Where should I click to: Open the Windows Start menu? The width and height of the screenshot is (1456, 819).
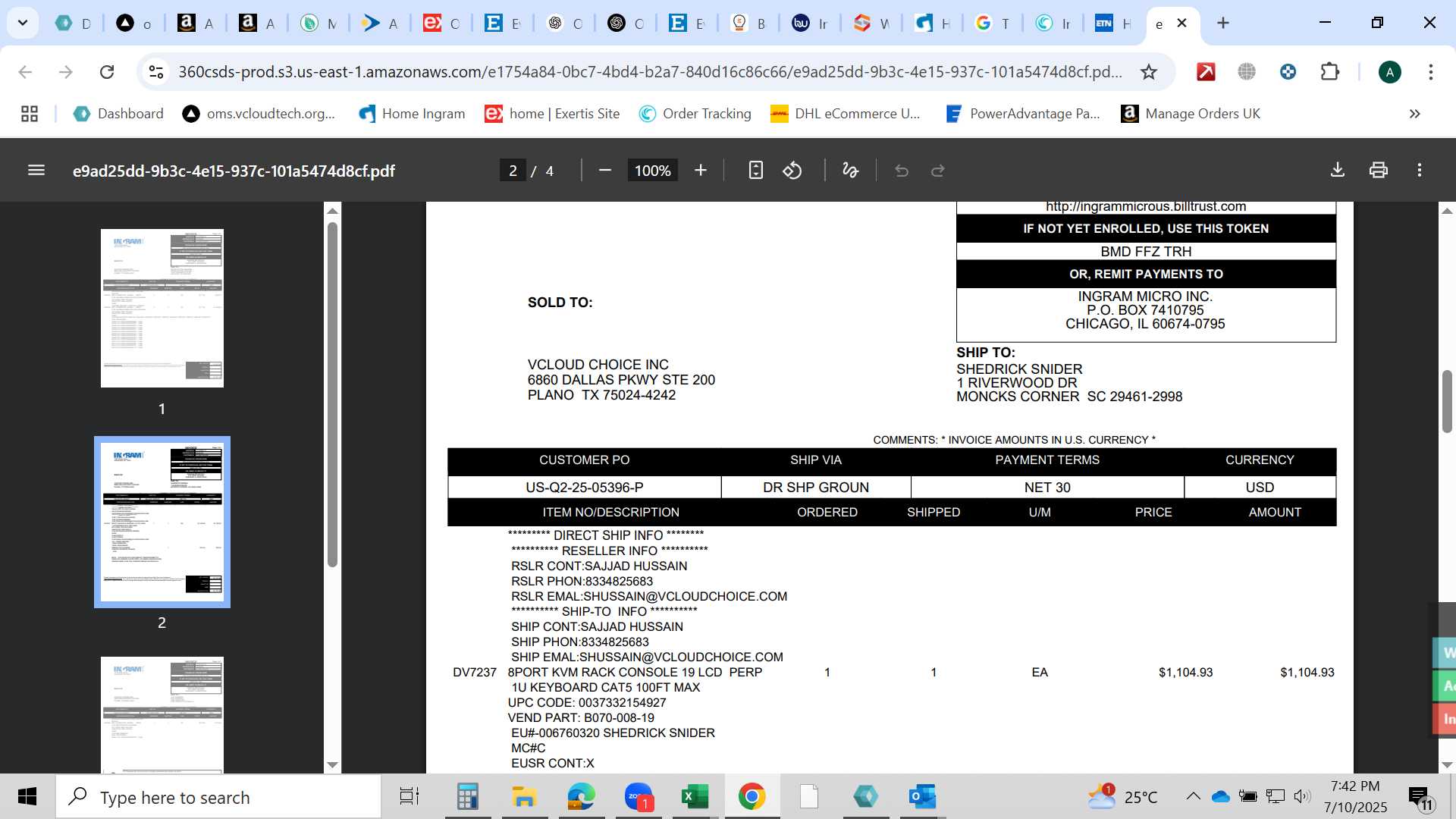tap(27, 796)
